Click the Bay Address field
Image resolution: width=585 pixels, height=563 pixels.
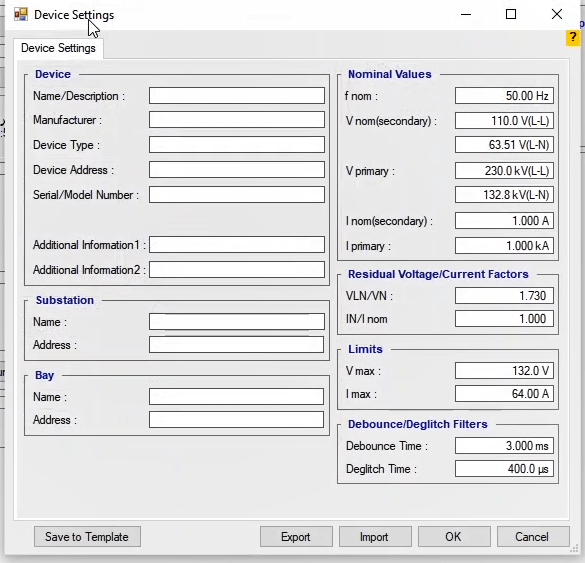pos(237,420)
